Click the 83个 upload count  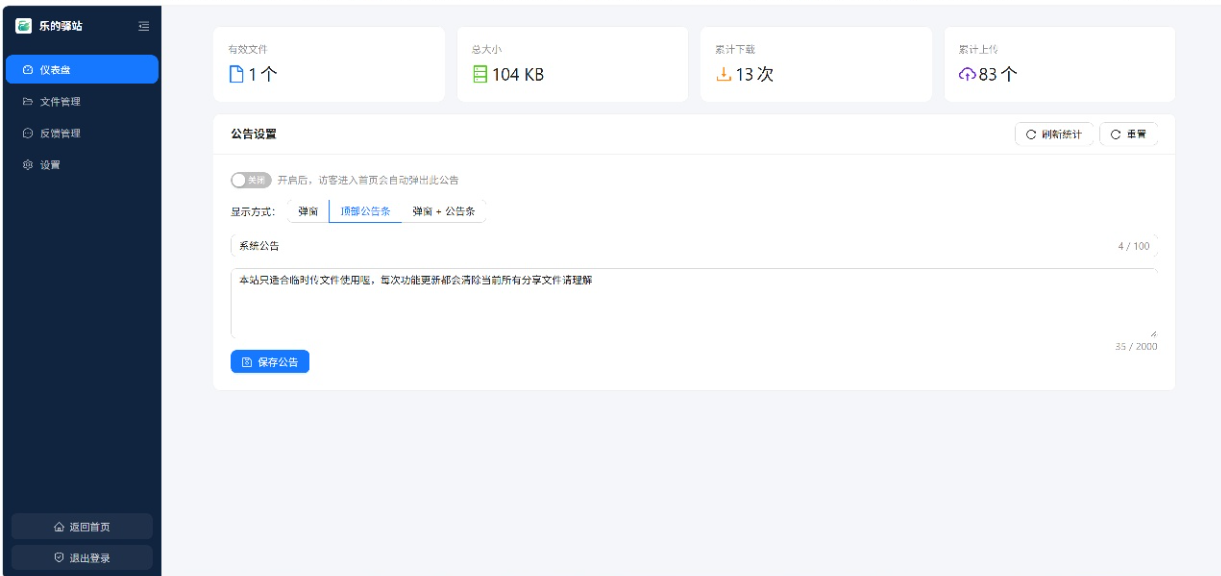click(998, 74)
